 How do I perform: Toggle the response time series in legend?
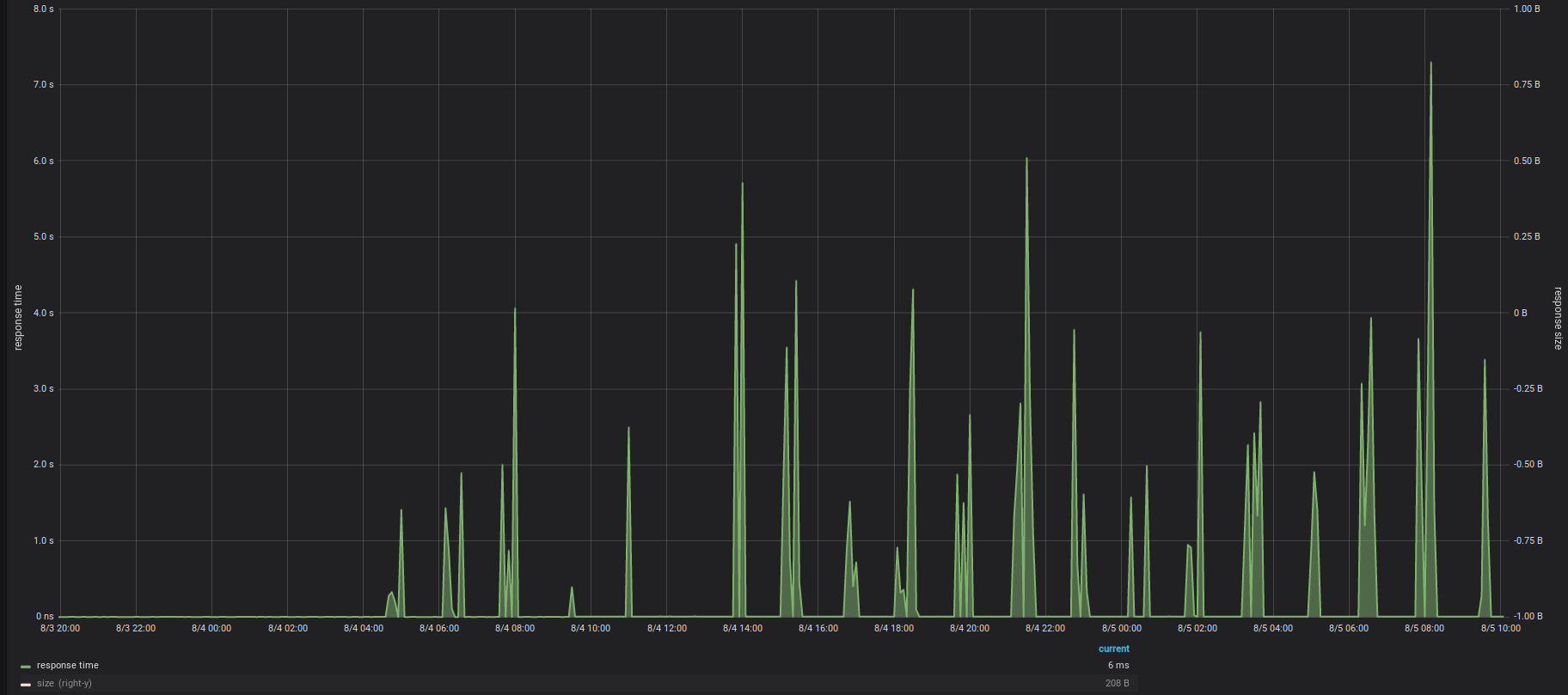coord(67,666)
